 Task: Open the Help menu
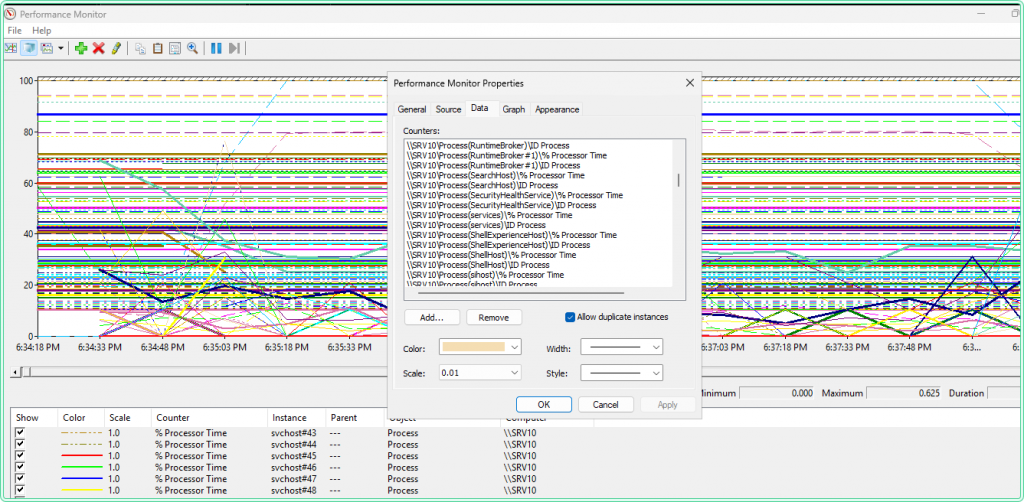(42, 31)
